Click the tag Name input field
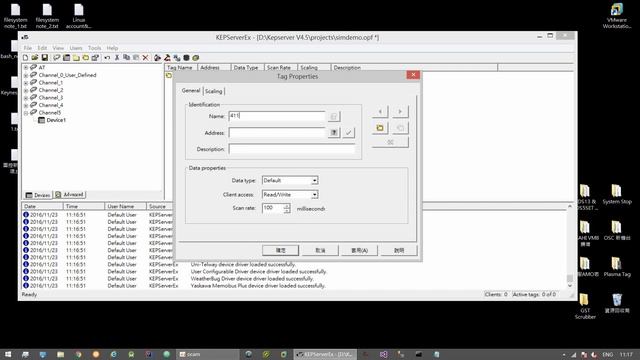Image resolution: width=640 pixels, height=360 pixels. tap(277, 116)
